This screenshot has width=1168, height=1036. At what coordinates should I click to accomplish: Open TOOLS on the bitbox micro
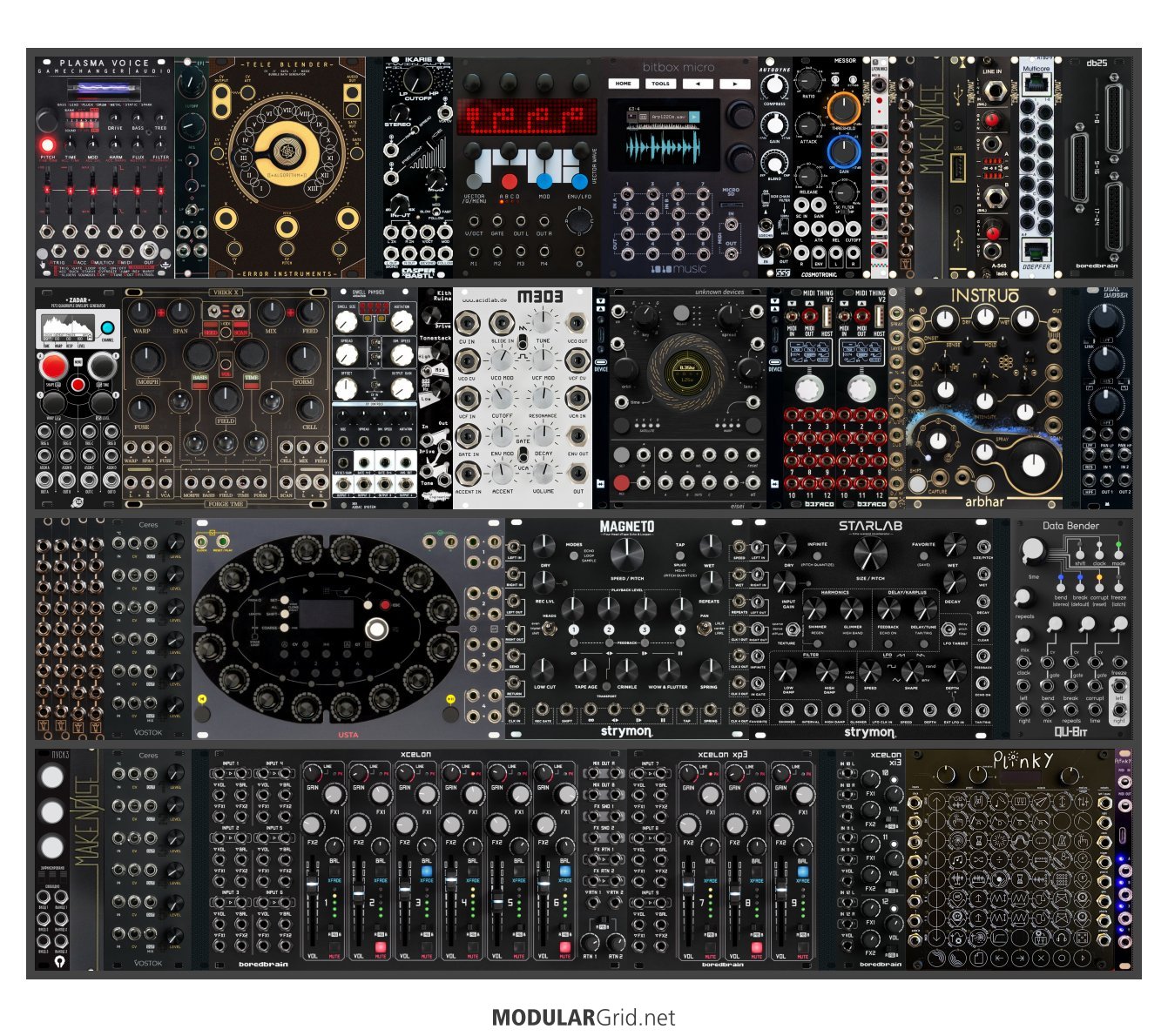(x=660, y=84)
